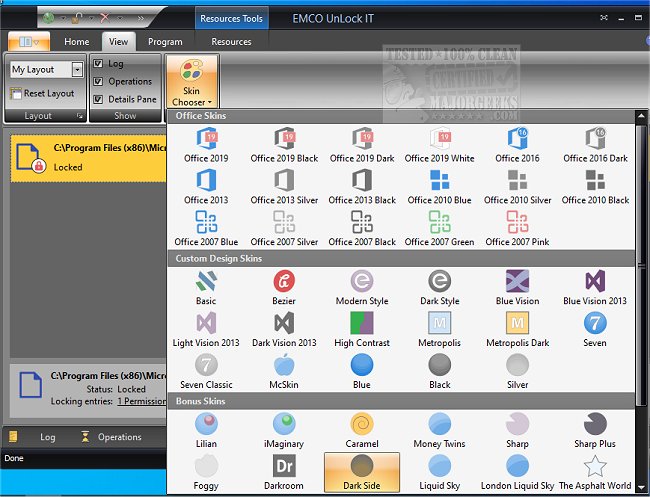Choose the Office 2019 Dark skin

pos(362,145)
